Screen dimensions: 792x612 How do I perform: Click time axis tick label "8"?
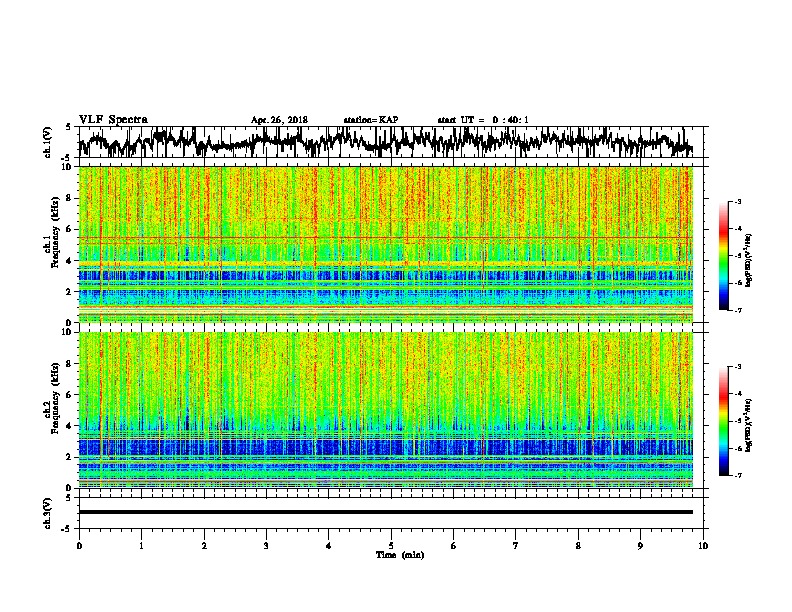coord(578,545)
